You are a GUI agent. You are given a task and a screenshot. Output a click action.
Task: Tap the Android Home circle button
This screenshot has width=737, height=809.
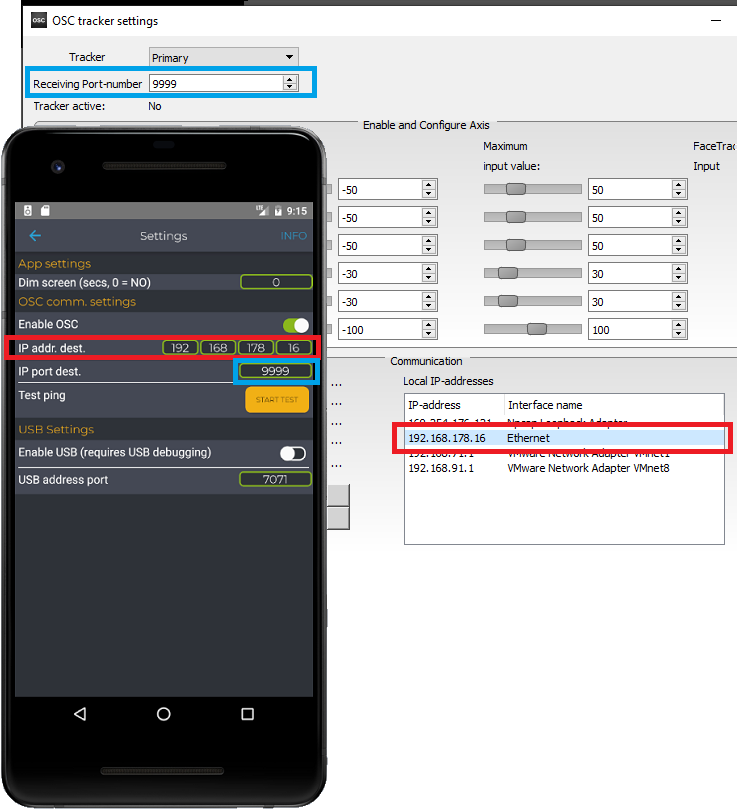164,714
